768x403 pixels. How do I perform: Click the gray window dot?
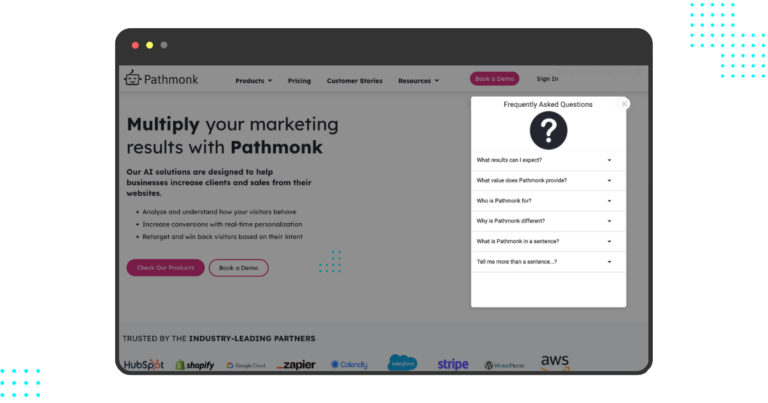164,45
